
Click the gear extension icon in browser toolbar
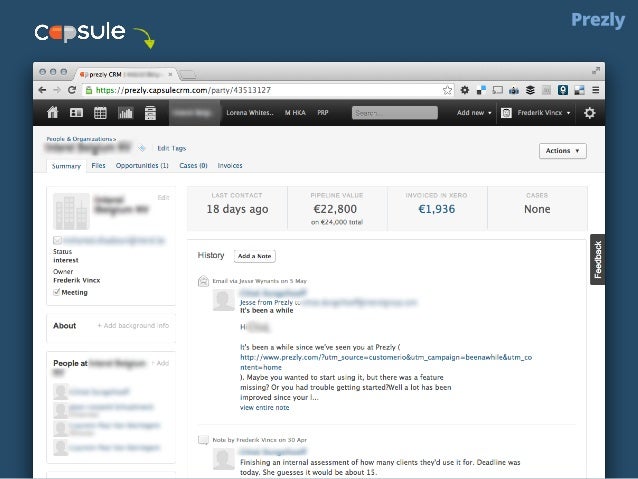(x=465, y=90)
